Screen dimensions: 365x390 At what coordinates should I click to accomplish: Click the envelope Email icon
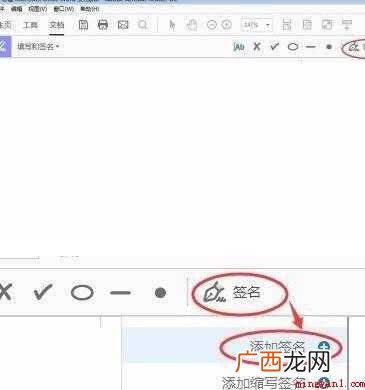(x=123, y=25)
